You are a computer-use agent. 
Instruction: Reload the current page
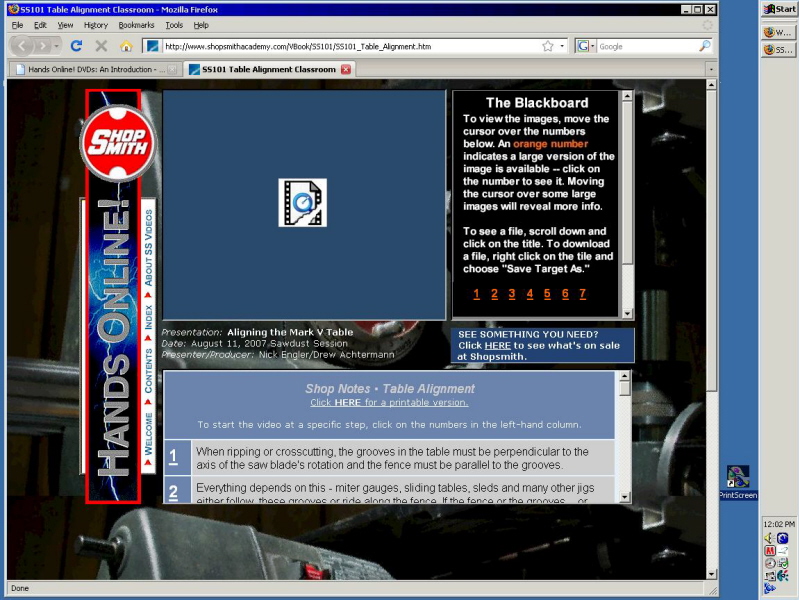(76, 46)
